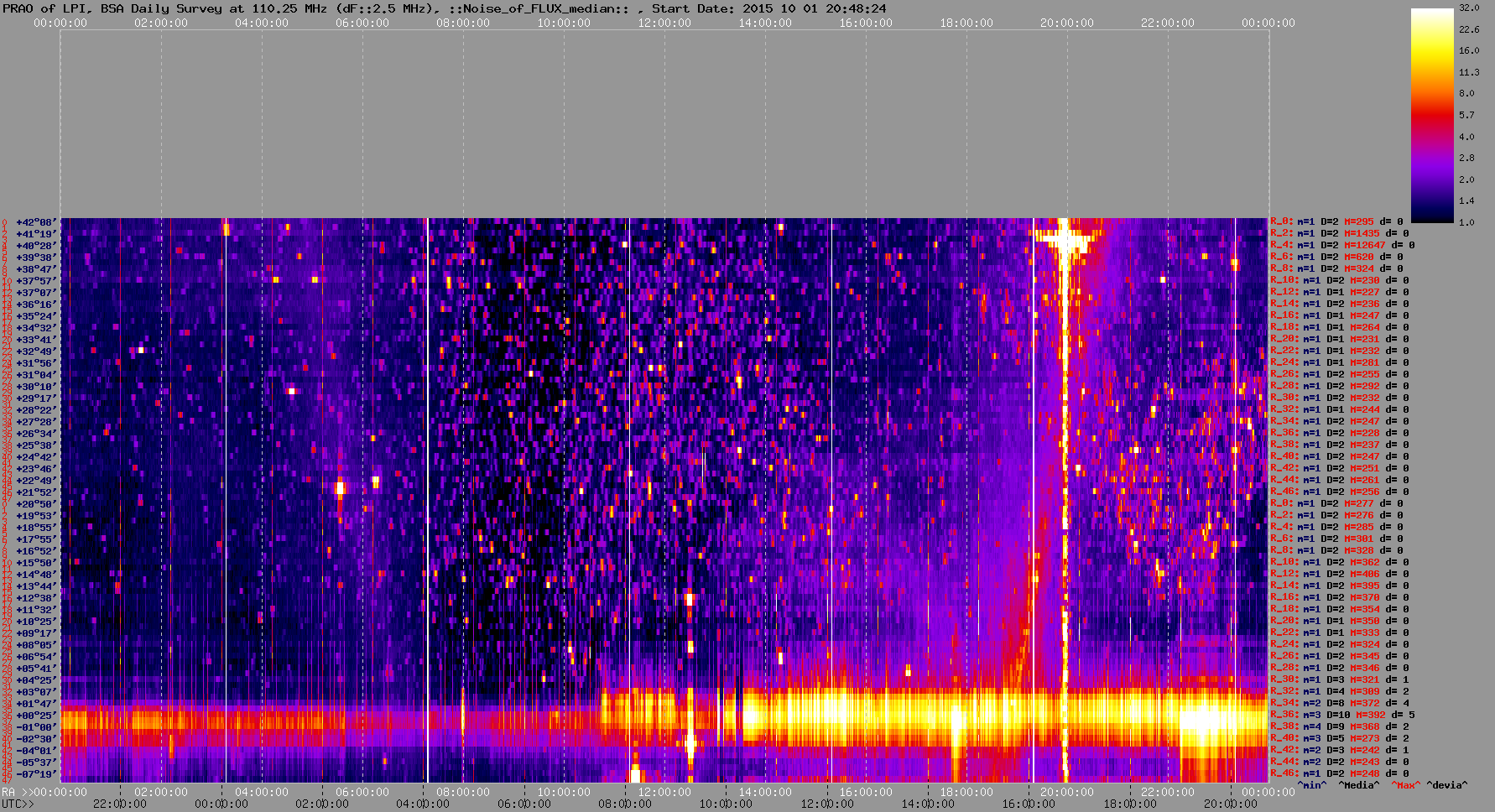
Task: Click the color scale gradient bar
Action: point(1431,115)
